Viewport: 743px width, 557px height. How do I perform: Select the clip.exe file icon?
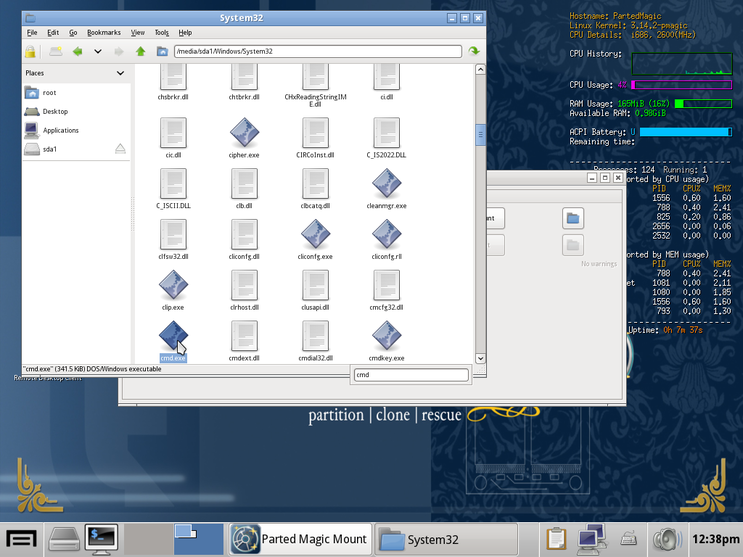(x=173, y=285)
